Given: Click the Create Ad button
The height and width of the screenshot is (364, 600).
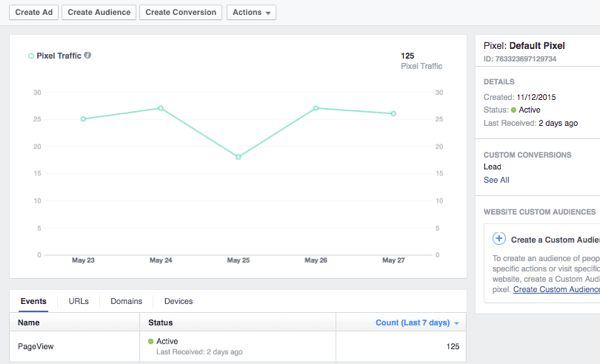Looking at the screenshot, I should point(34,12).
